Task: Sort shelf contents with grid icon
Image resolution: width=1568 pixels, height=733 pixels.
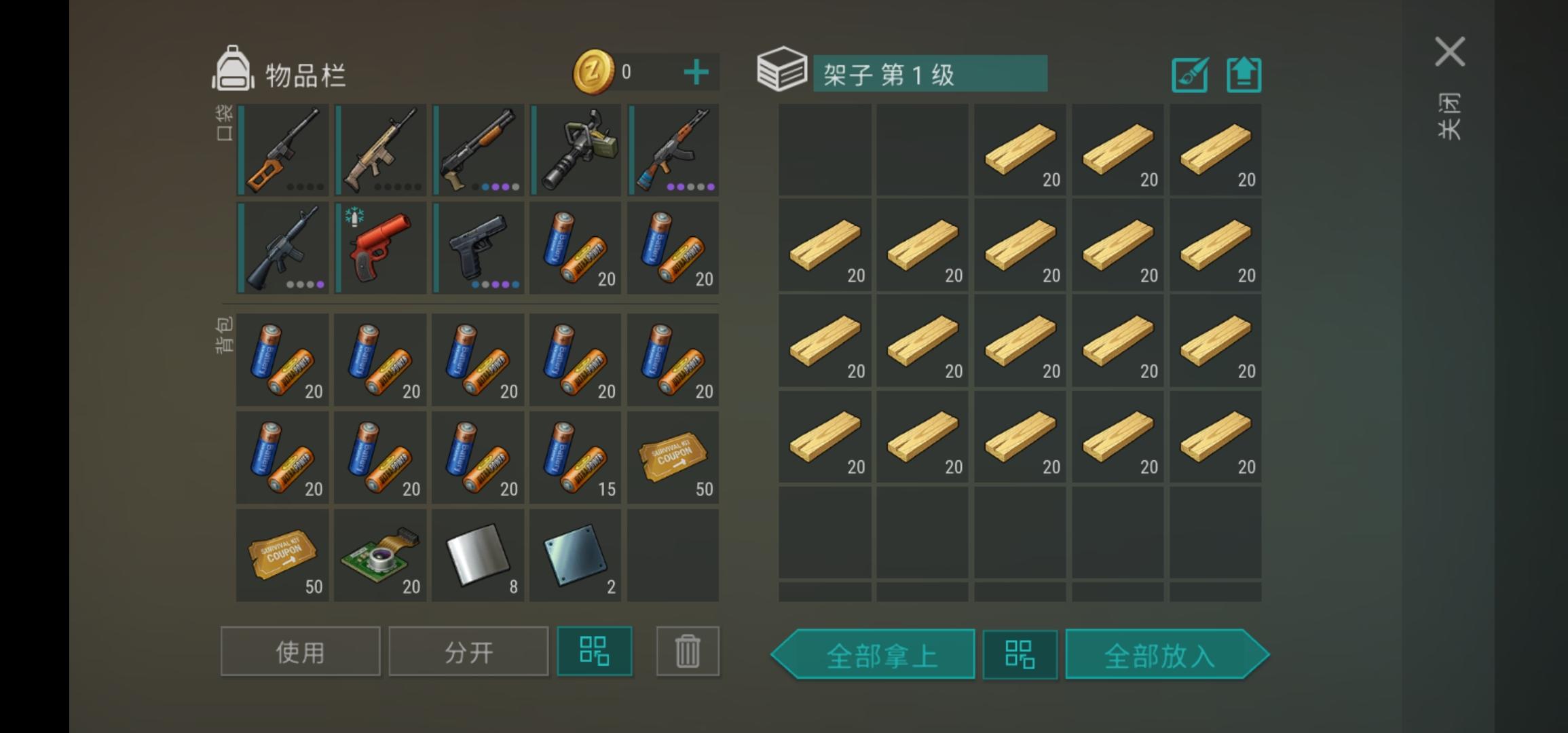Action: [1020, 654]
